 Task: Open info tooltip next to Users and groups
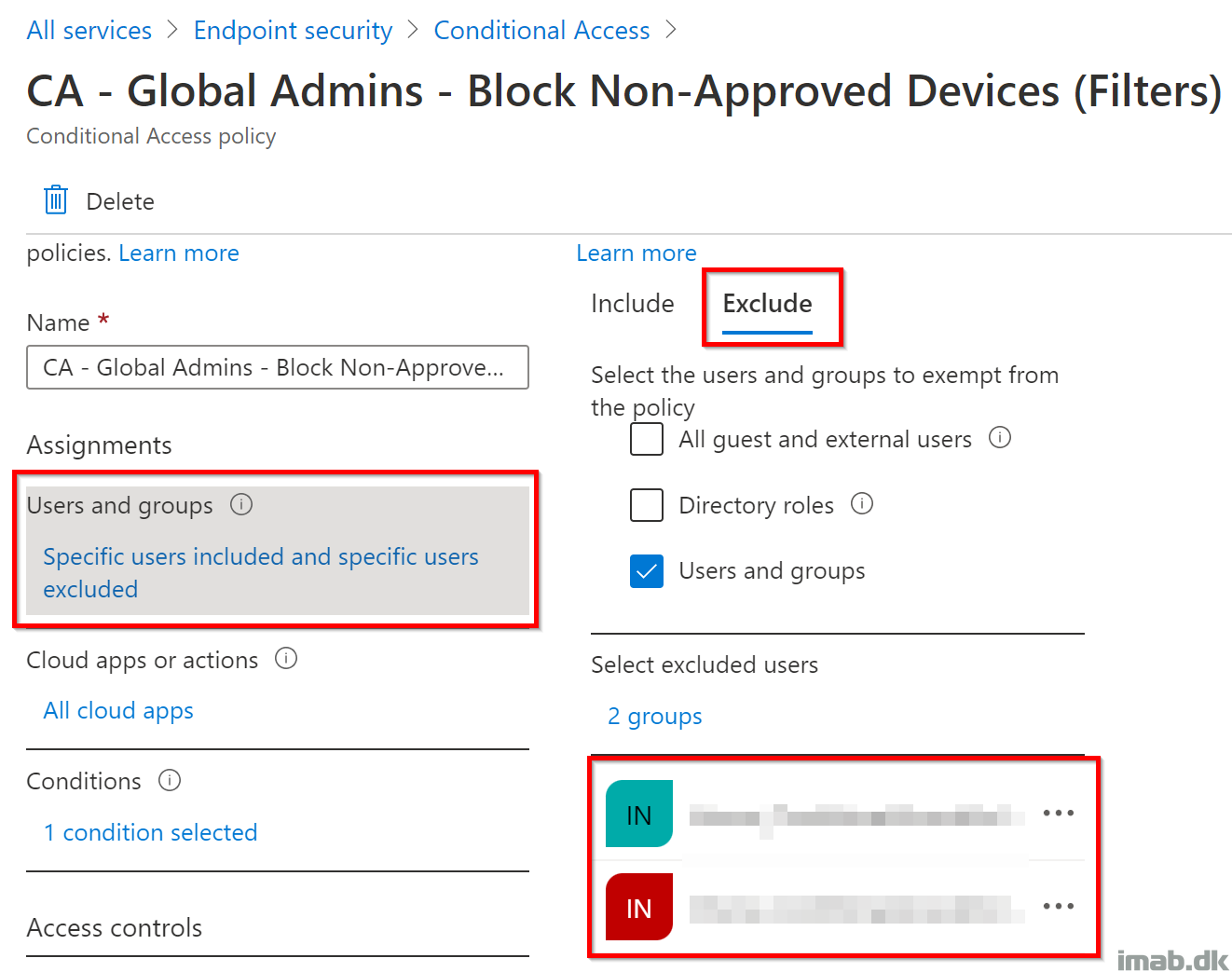point(241,504)
